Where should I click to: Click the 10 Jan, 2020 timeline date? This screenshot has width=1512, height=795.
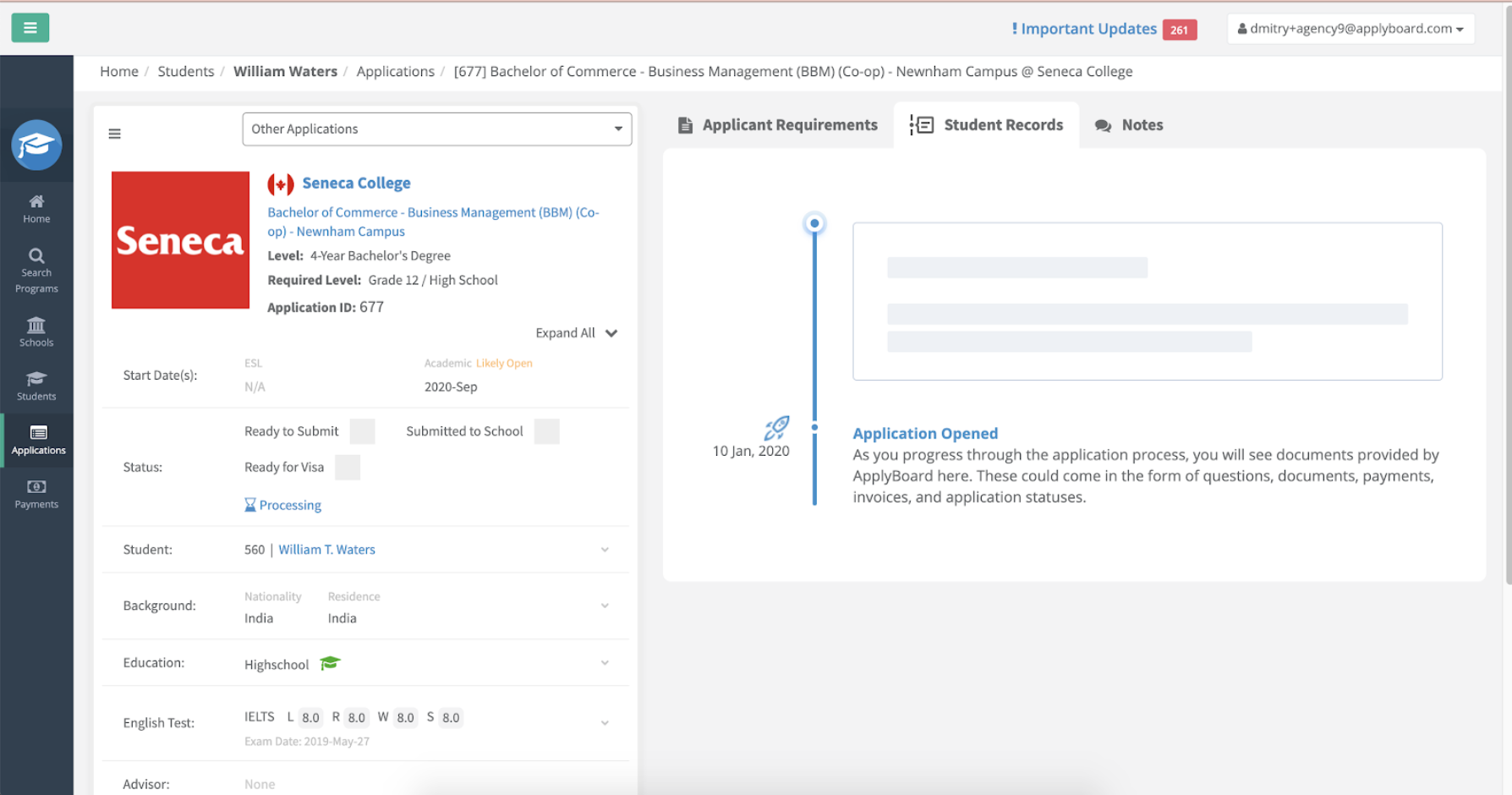751,452
